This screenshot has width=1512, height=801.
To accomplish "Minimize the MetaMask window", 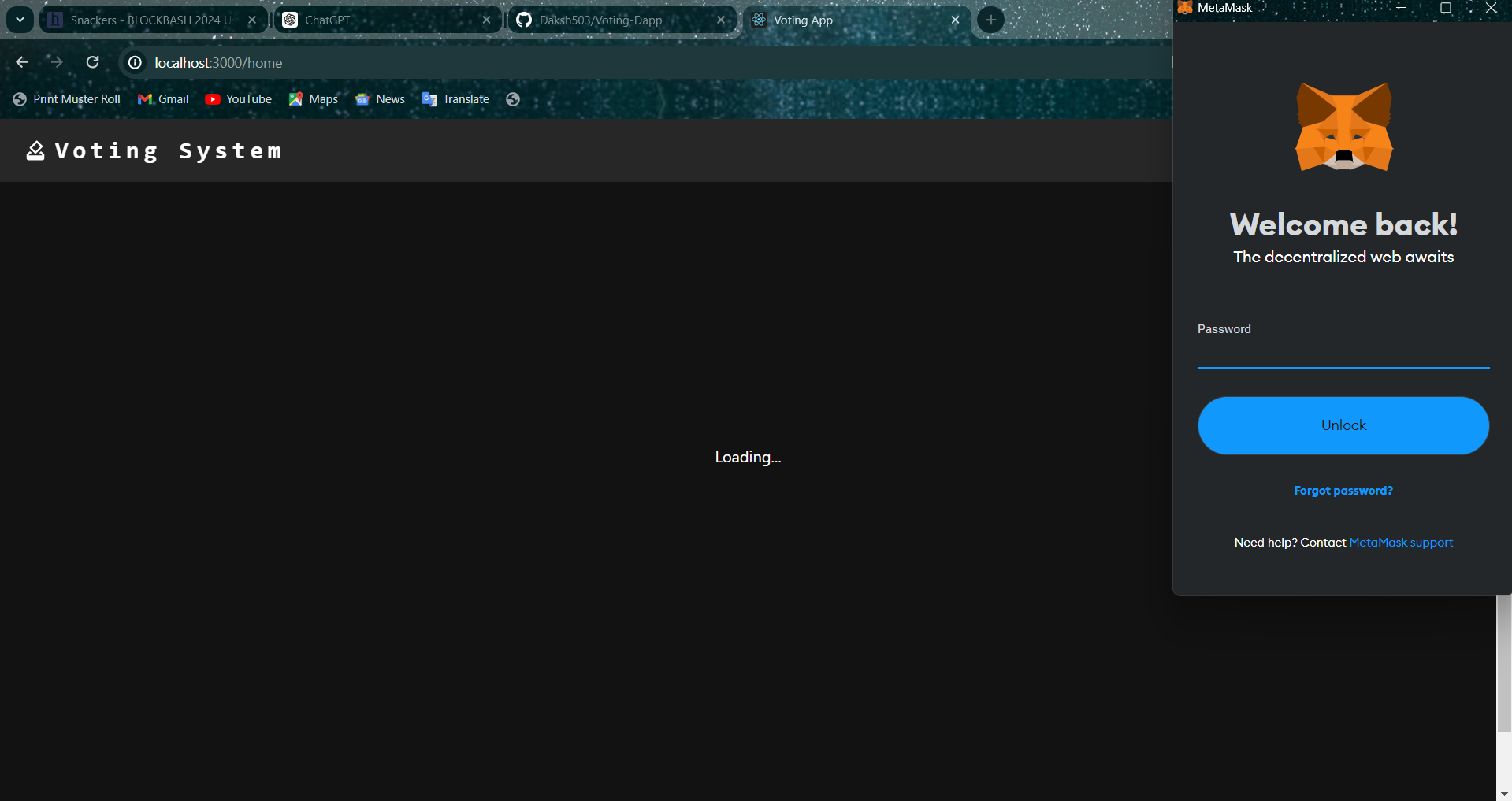I will (1402, 8).
